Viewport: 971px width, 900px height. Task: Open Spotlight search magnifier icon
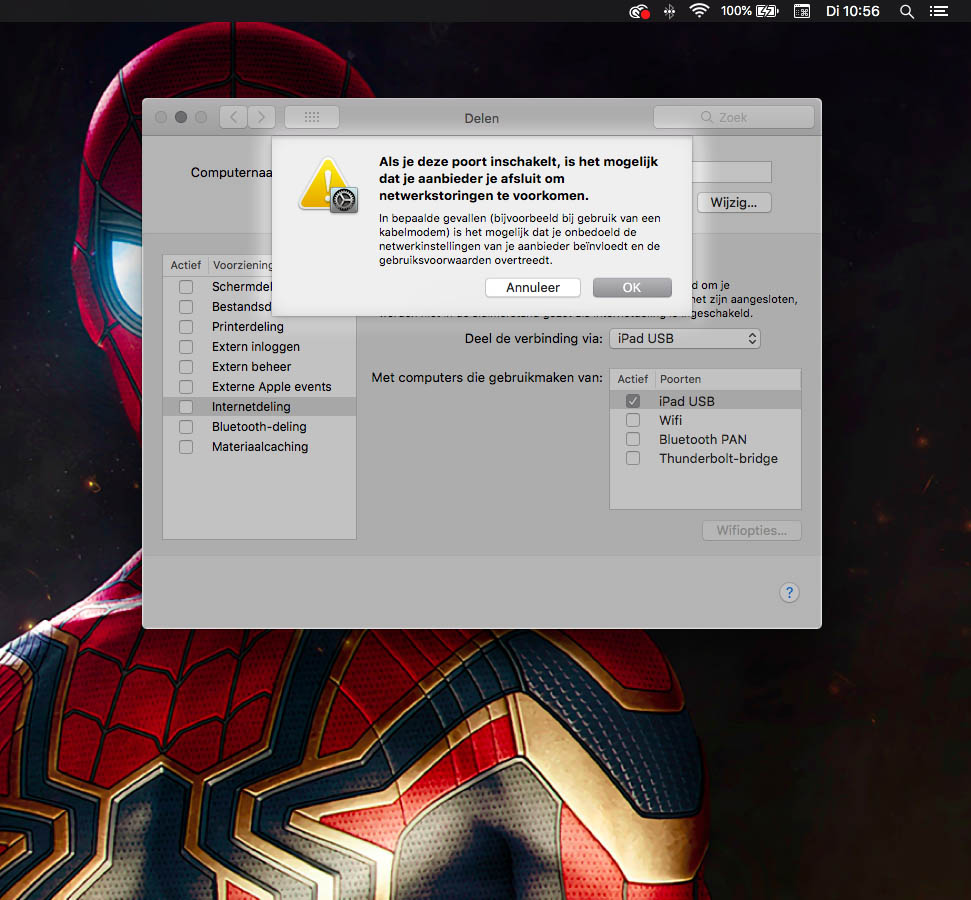point(907,12)
